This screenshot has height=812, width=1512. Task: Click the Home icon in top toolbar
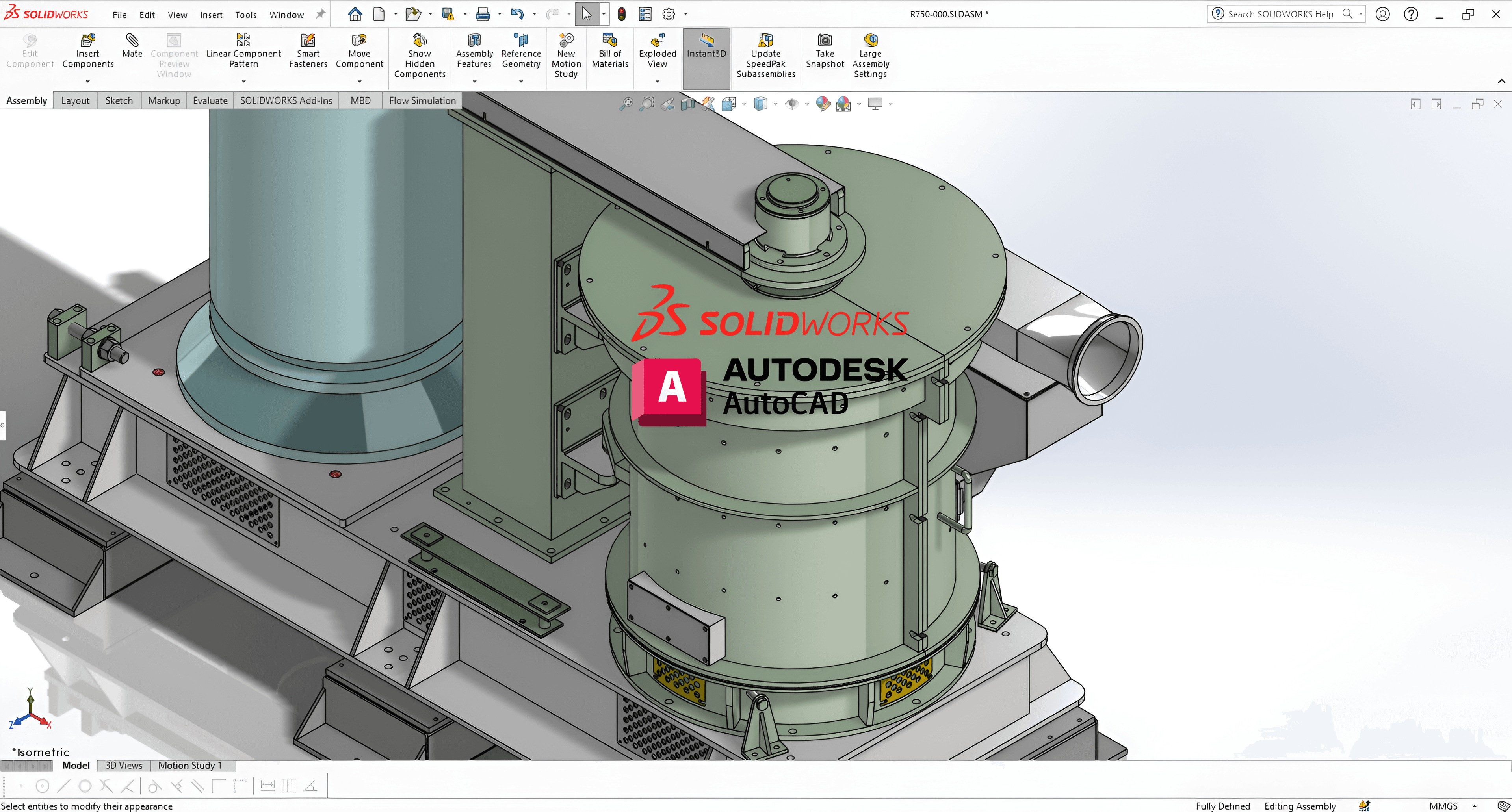click(x=355, y=14)
